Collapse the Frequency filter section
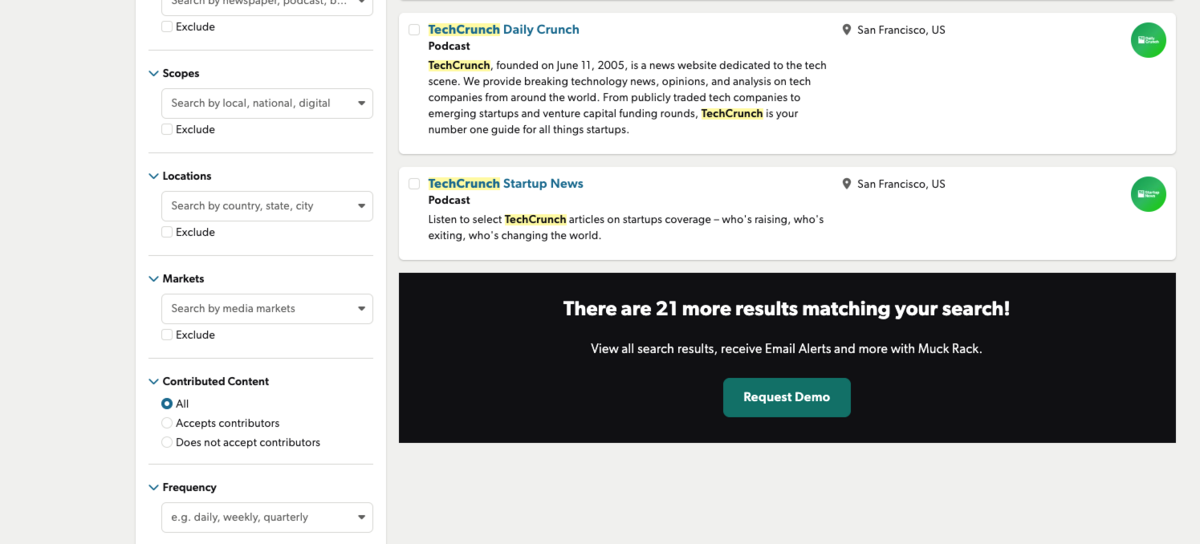 point(154,487)
